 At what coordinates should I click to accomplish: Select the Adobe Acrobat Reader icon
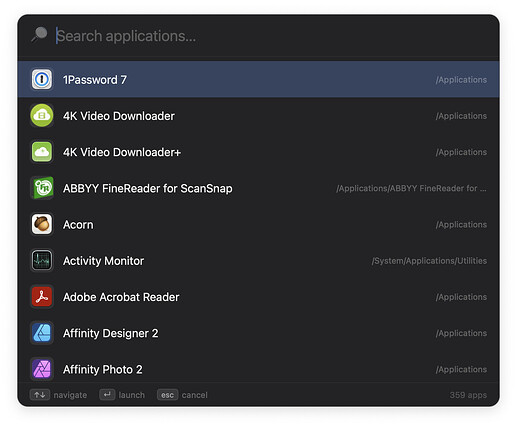point(42,297)
